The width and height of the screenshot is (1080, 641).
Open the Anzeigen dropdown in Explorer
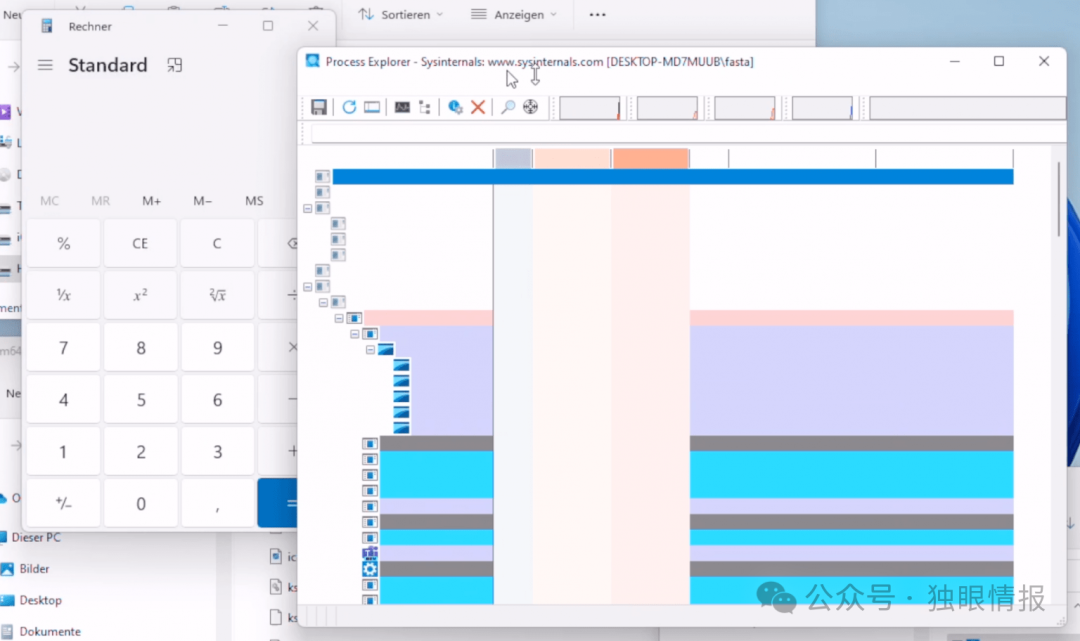pos(514,14)
